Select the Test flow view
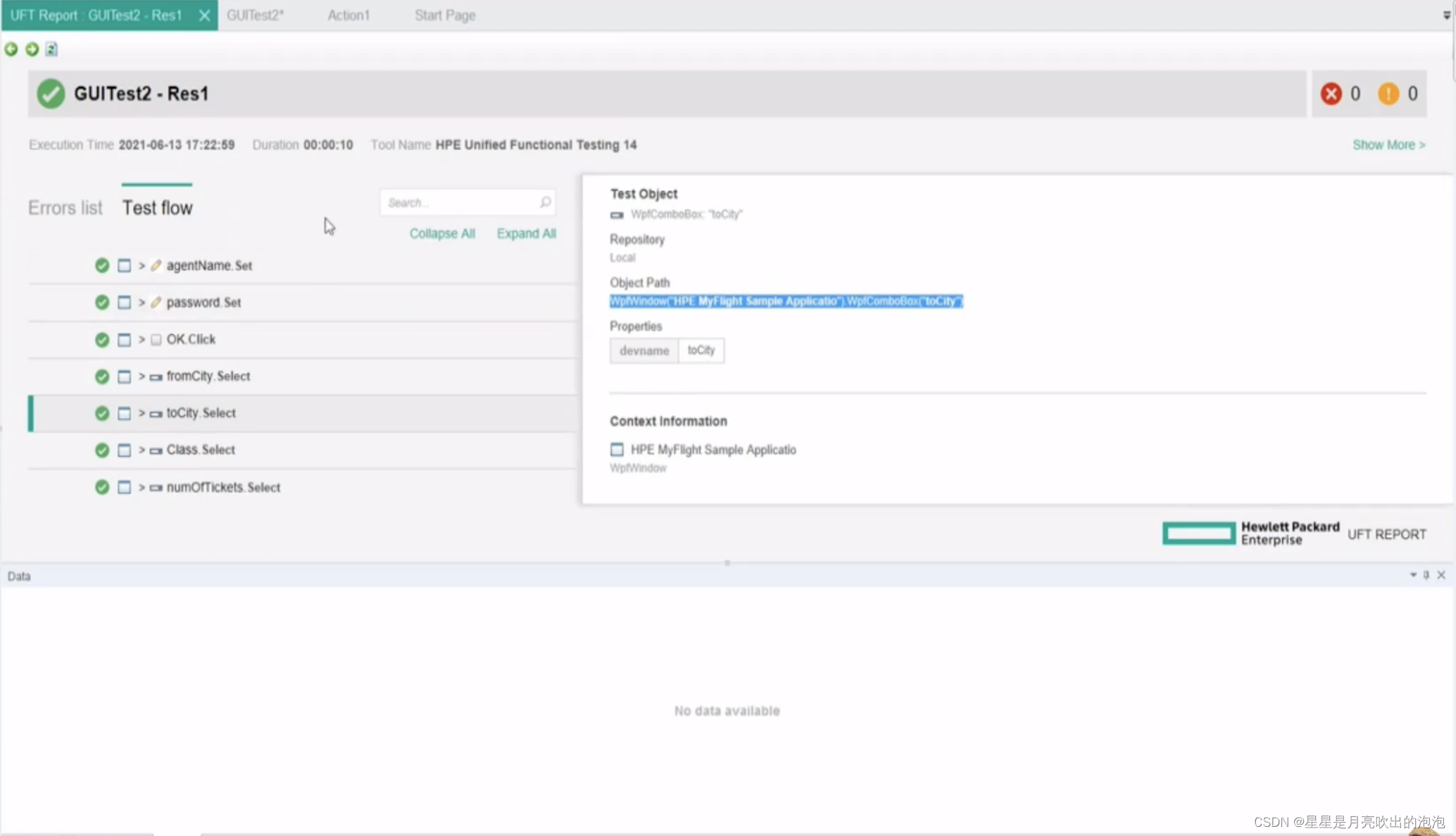The image size is (1456, 836). point(157,208)
